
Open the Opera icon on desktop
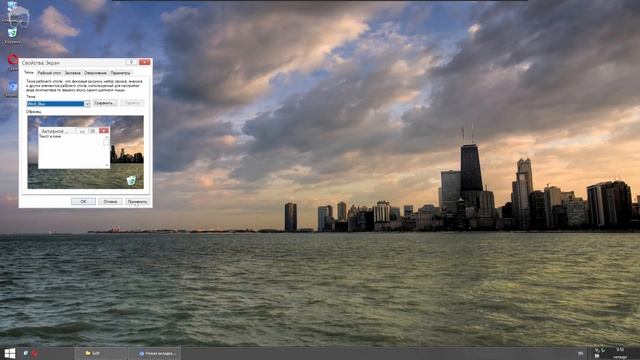coord(13,60)
